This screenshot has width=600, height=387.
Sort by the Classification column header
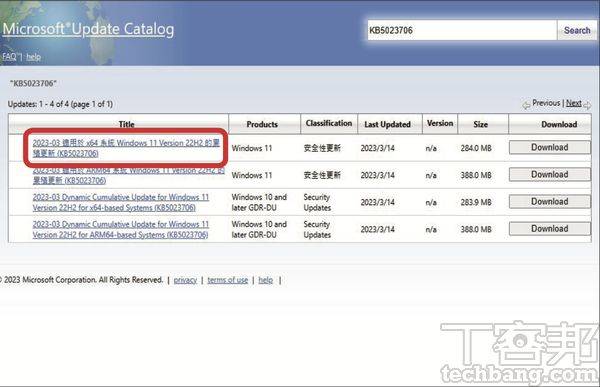coord(329,123)
